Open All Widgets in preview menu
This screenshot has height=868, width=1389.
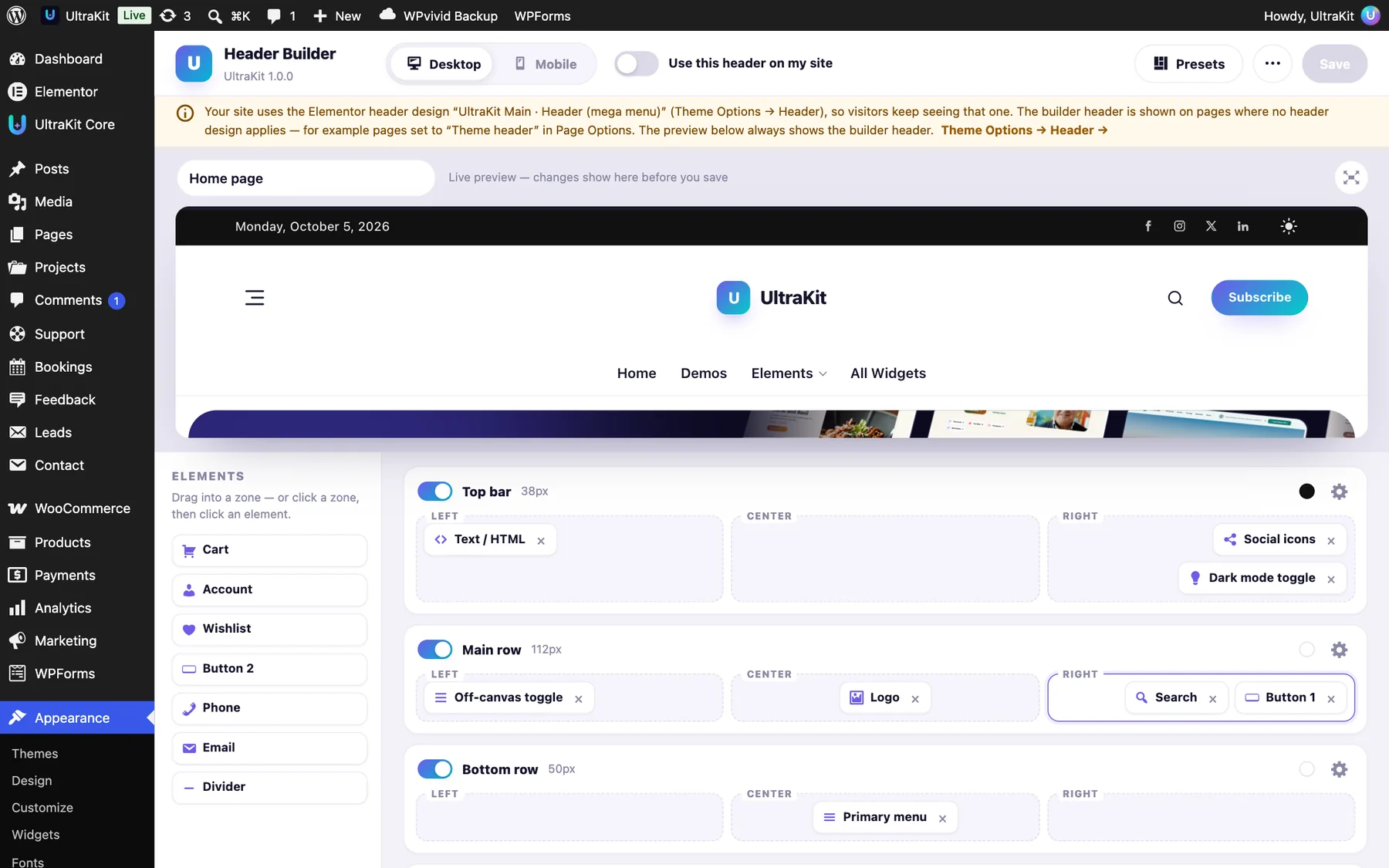click(887, 373)
